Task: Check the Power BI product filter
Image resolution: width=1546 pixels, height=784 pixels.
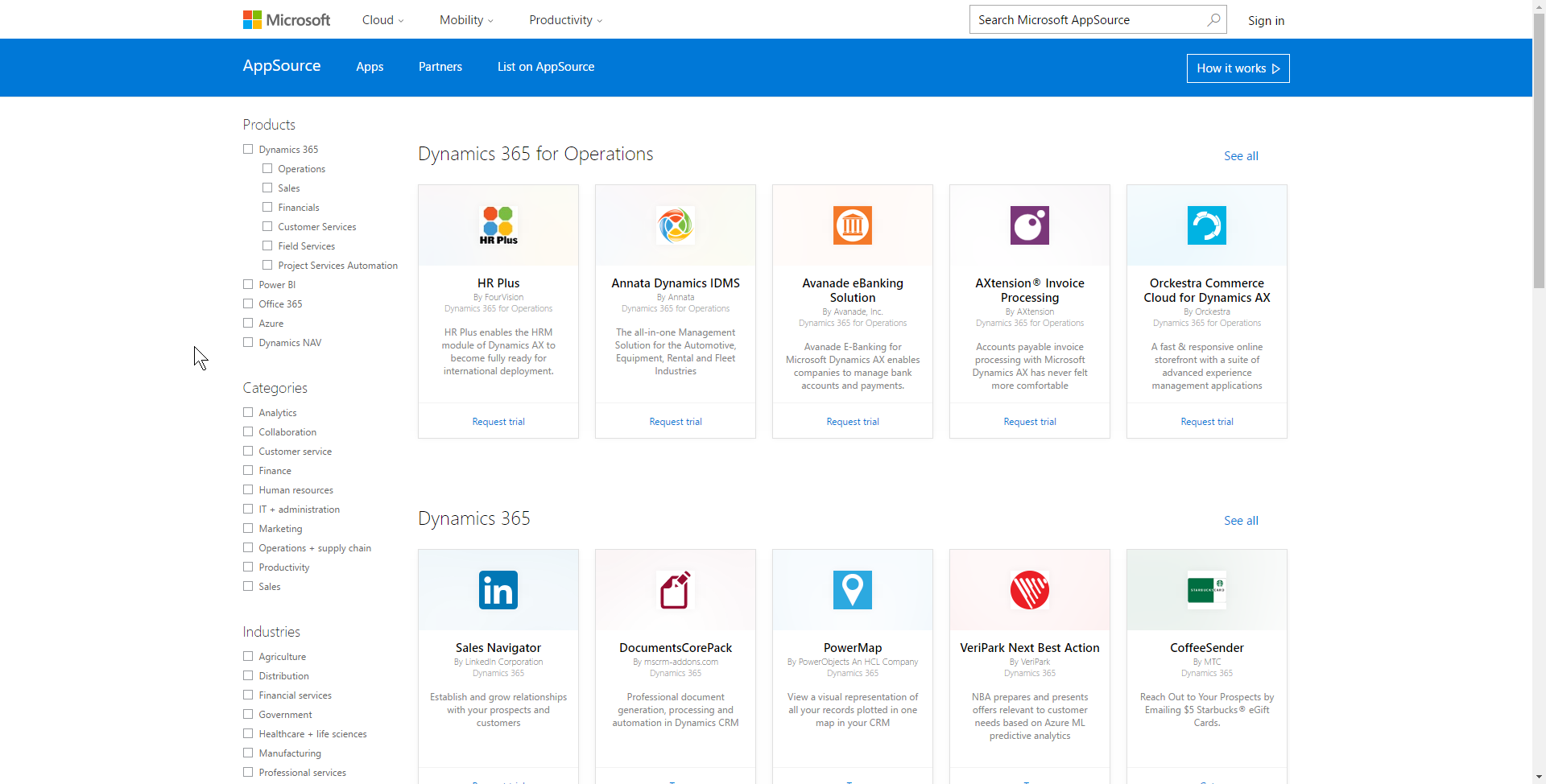Action: (248, 284)
